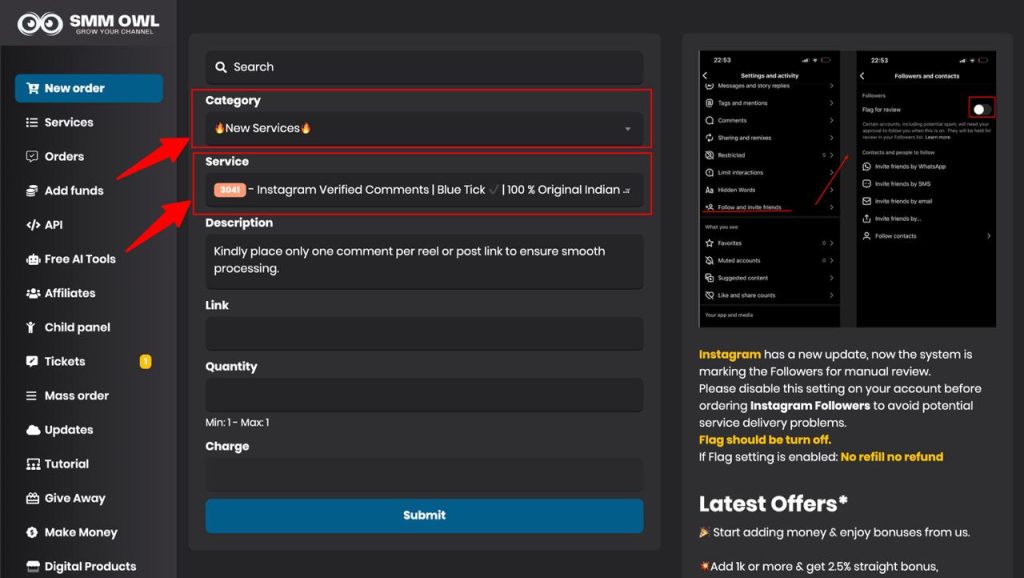
Task: Click the Affiliates people icon
Action: (33, 293)
